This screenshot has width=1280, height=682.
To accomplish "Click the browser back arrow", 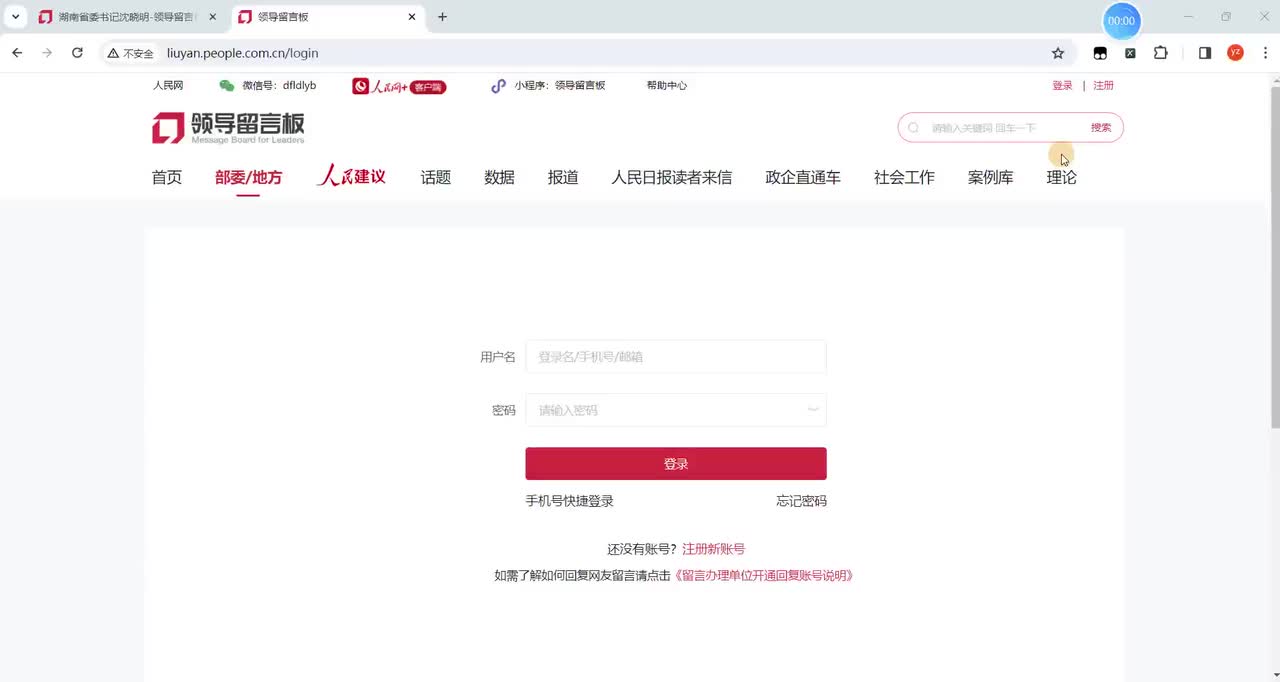I will [17, 53].
